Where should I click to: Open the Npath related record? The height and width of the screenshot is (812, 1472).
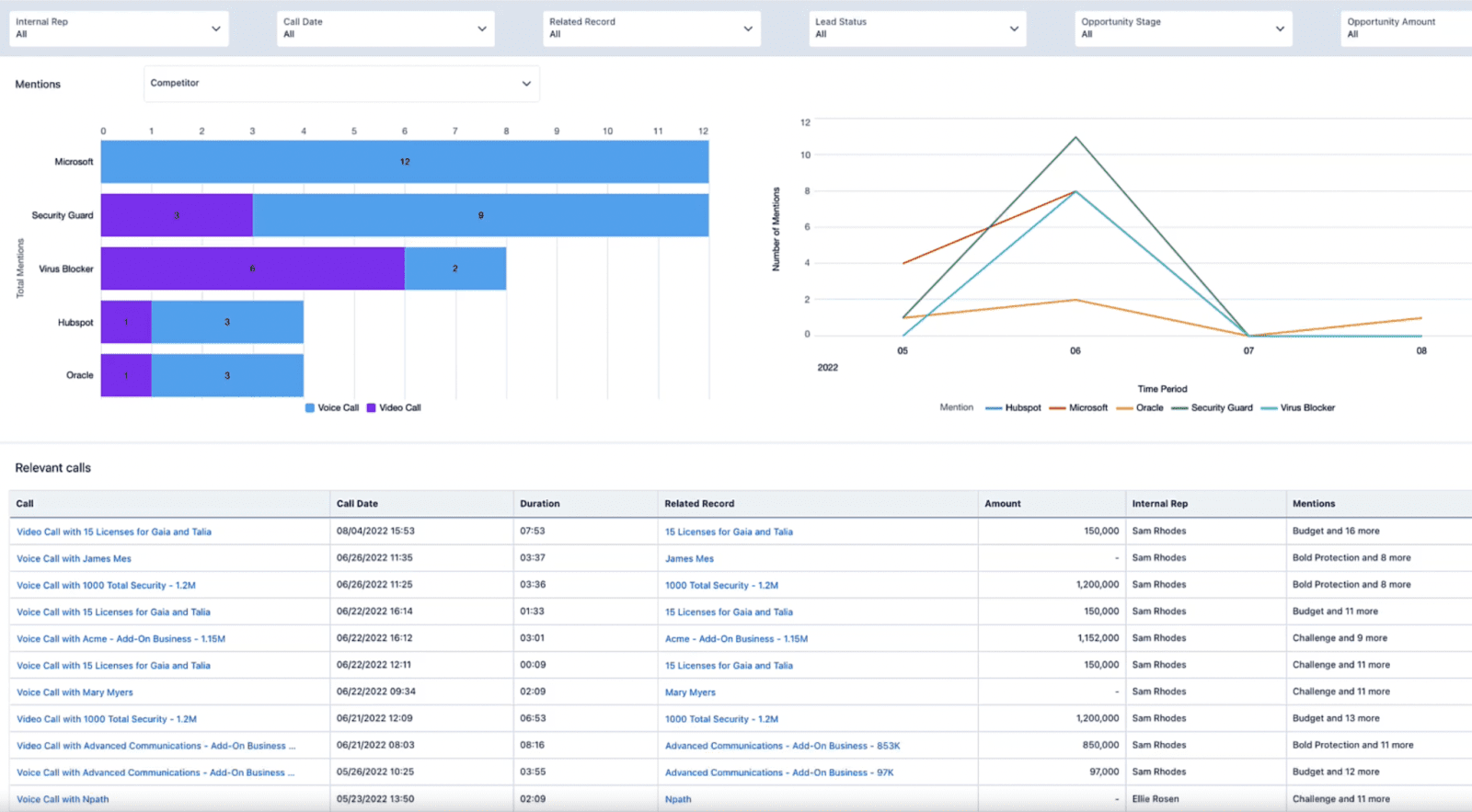[x=678, y=799]
